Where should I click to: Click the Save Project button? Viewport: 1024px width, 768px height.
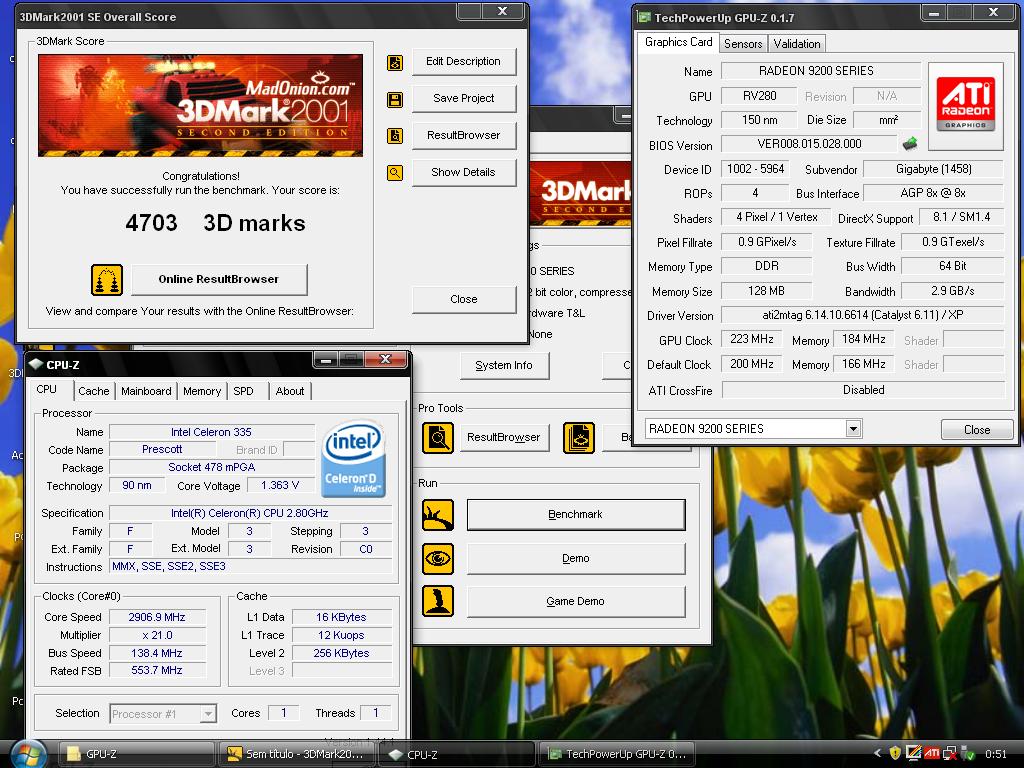click(464, 99)
